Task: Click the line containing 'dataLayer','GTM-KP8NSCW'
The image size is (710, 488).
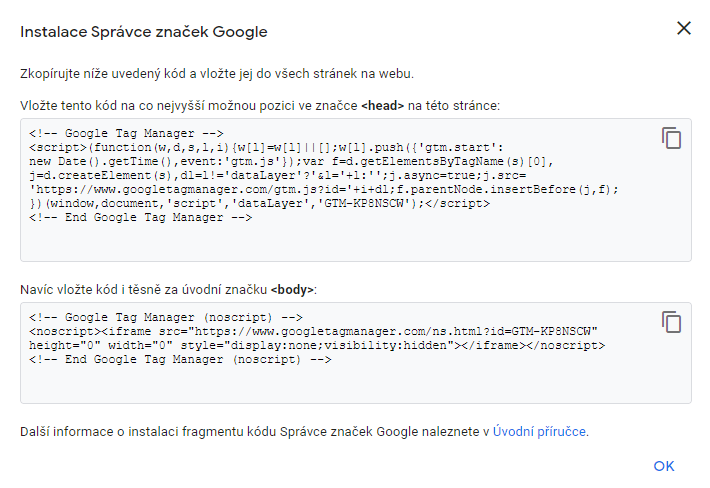Action: click(259, 203)
